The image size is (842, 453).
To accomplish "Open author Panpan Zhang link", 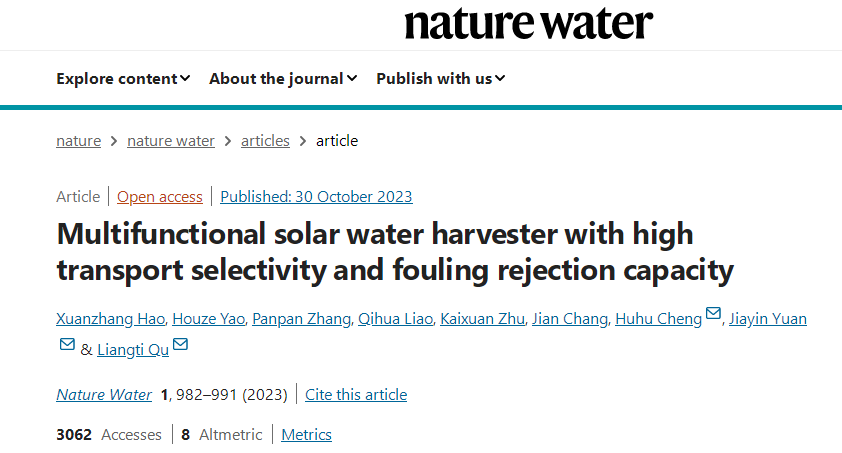I will coord(301,319).
